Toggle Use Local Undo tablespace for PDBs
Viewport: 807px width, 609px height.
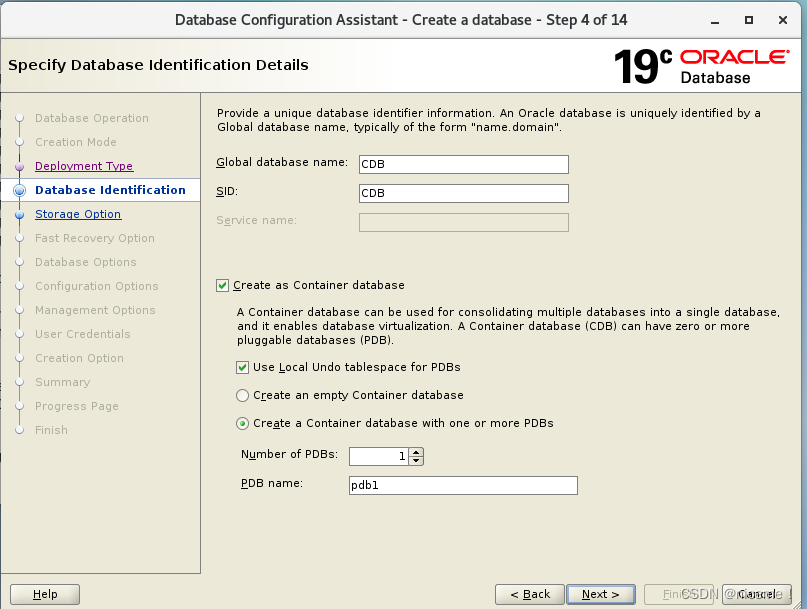tap(242, 368)
